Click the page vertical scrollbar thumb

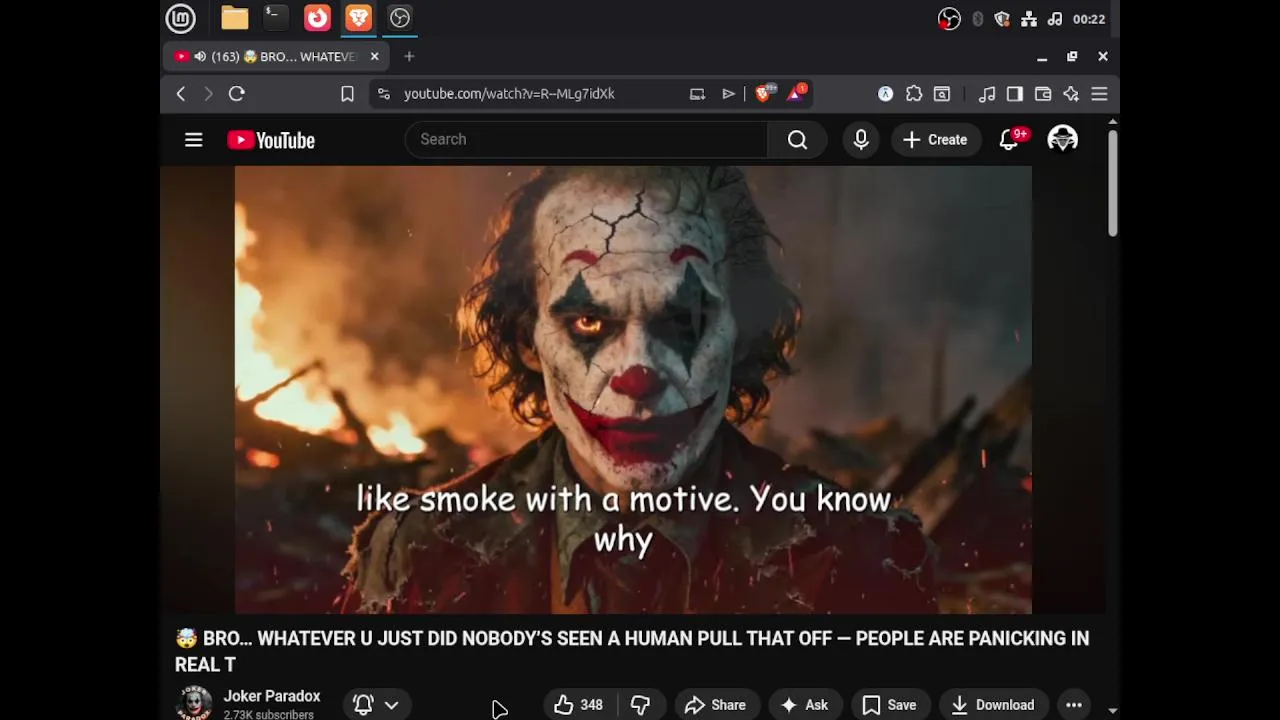tap(1112, 183)
